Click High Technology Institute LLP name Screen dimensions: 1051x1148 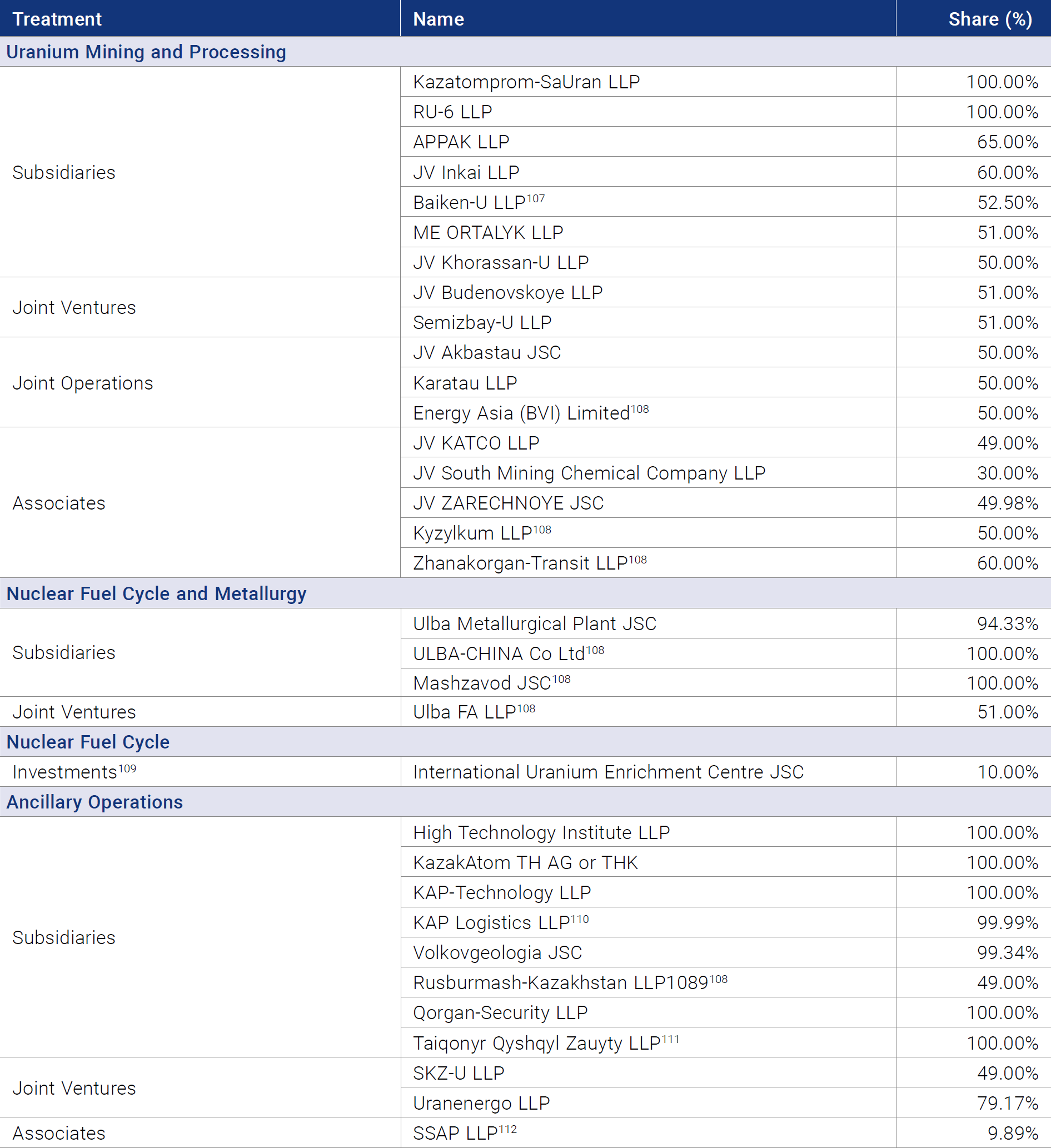pyautogui.click(x=541, y=832)
